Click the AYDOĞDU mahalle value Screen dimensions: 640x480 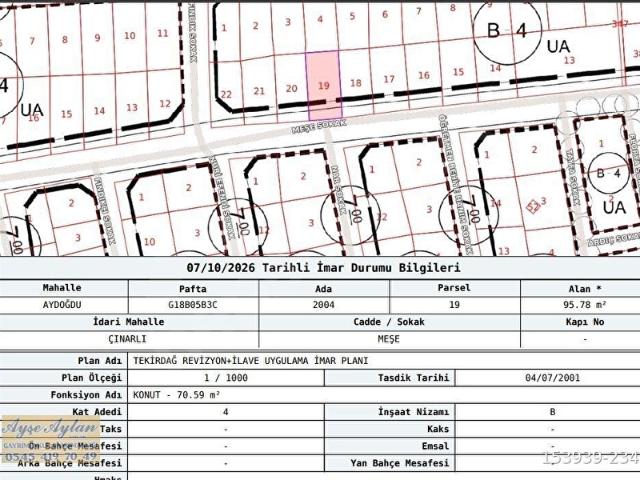coord(62,305)
